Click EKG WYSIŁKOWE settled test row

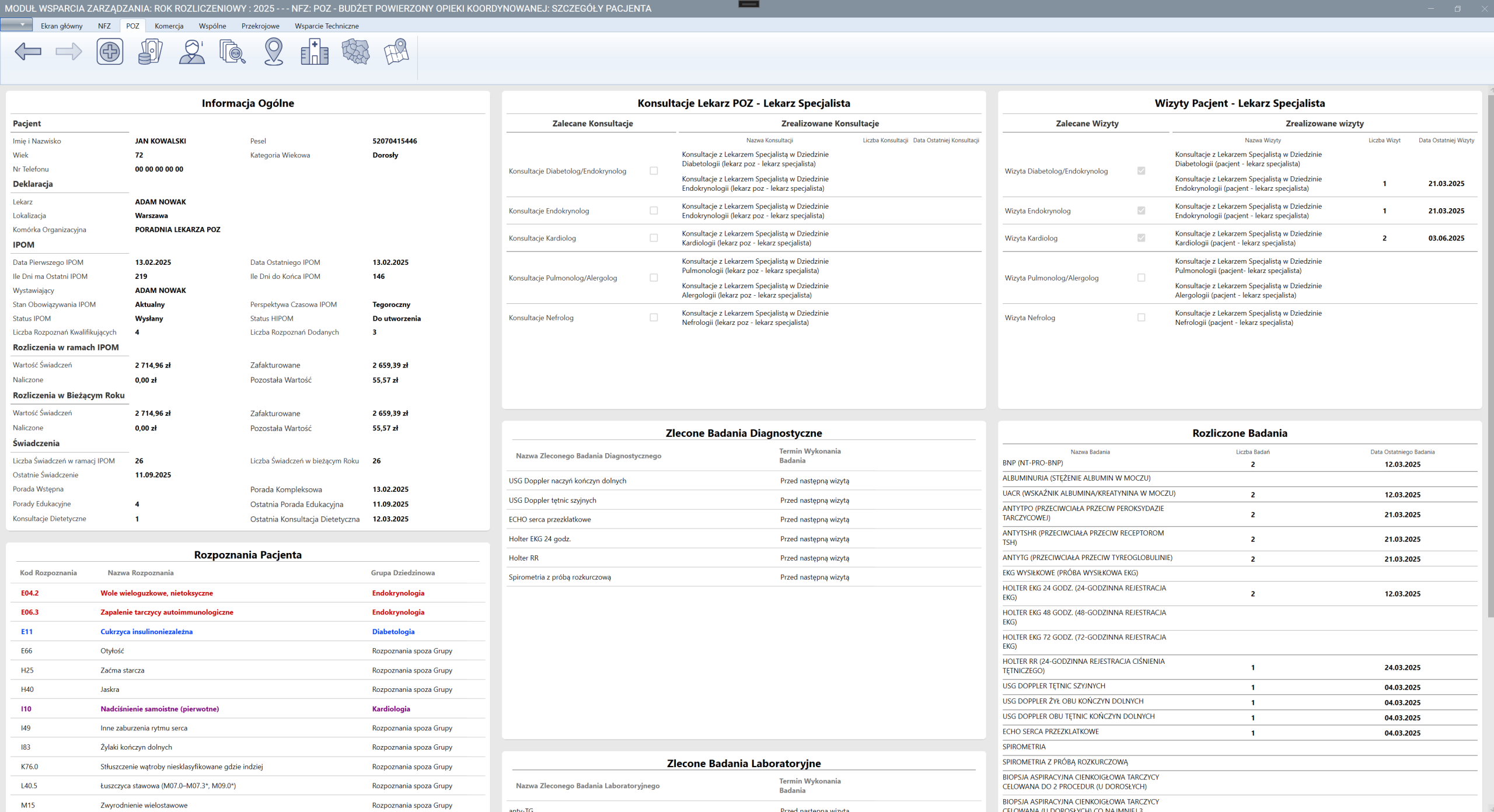tap(1240, 573)
